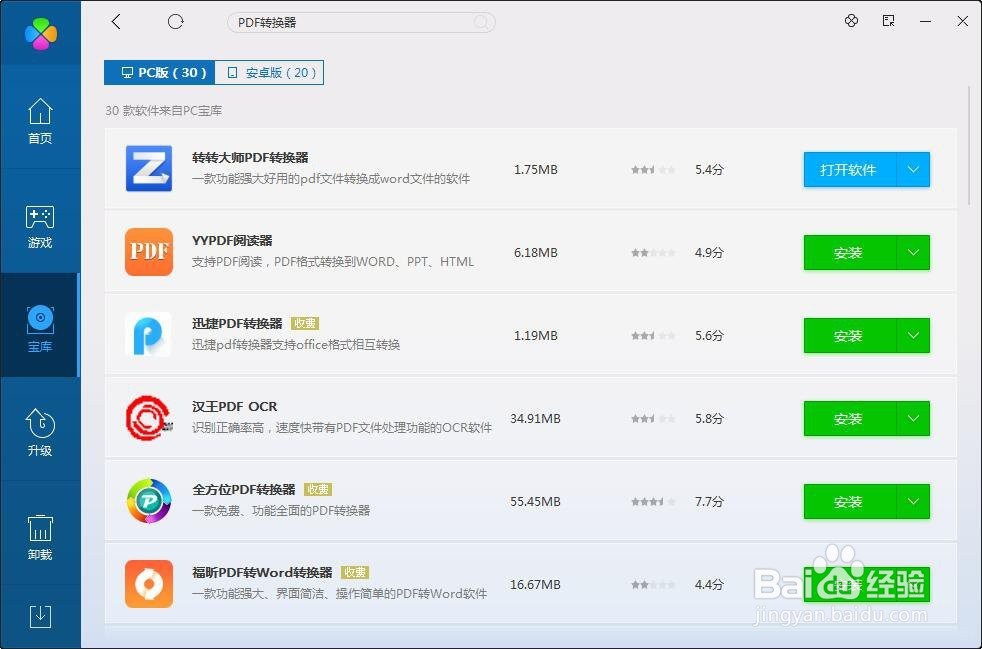Open the 升级 upgrade section
982x649 pixels.
(x=40, y=432)
